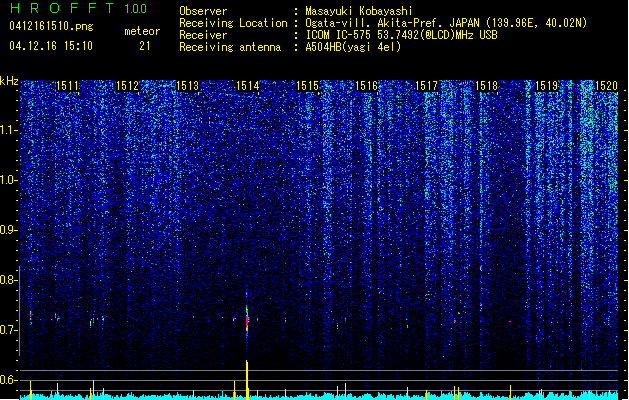Click the 'Observer' field label
This screenshot has height=400, width=629.
[203, 11]
